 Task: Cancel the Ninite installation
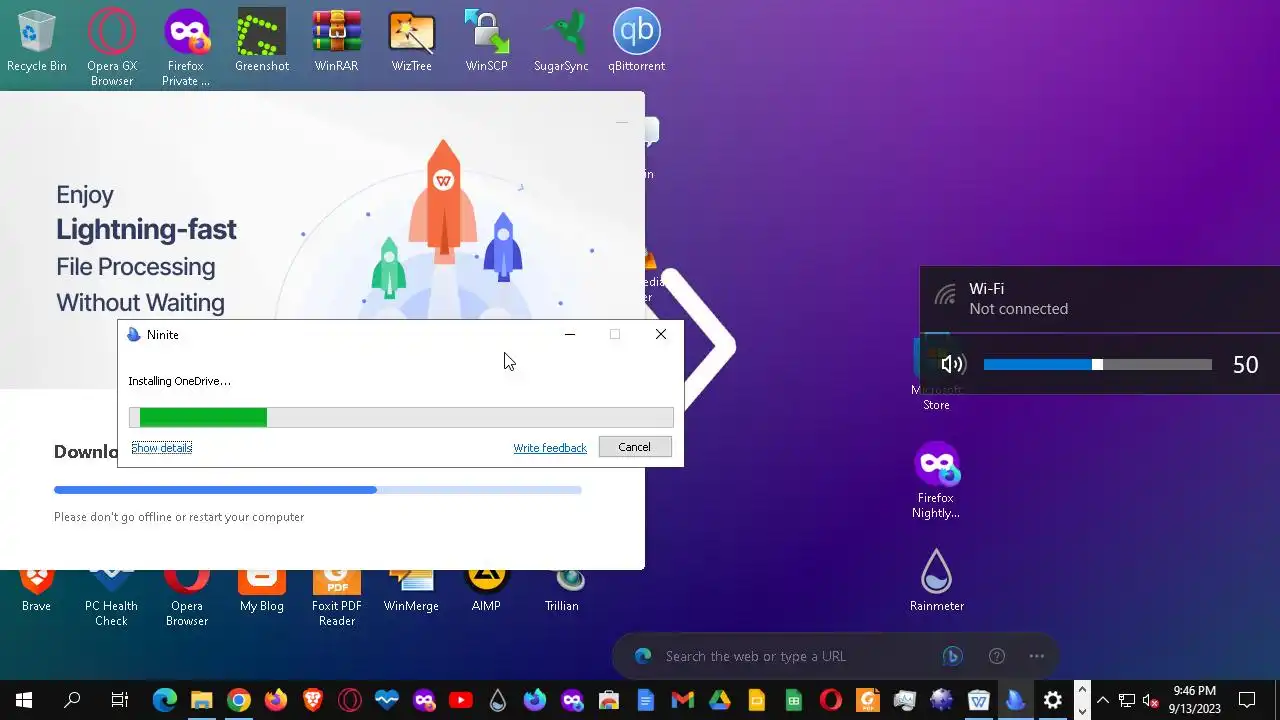634,447
